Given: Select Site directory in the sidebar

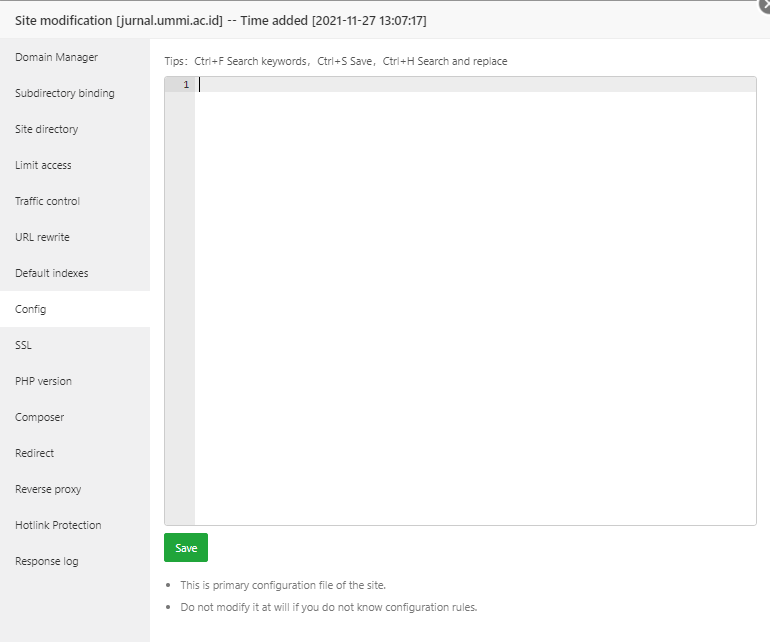Looking at the screenshot, I should (x=46, y=129).
